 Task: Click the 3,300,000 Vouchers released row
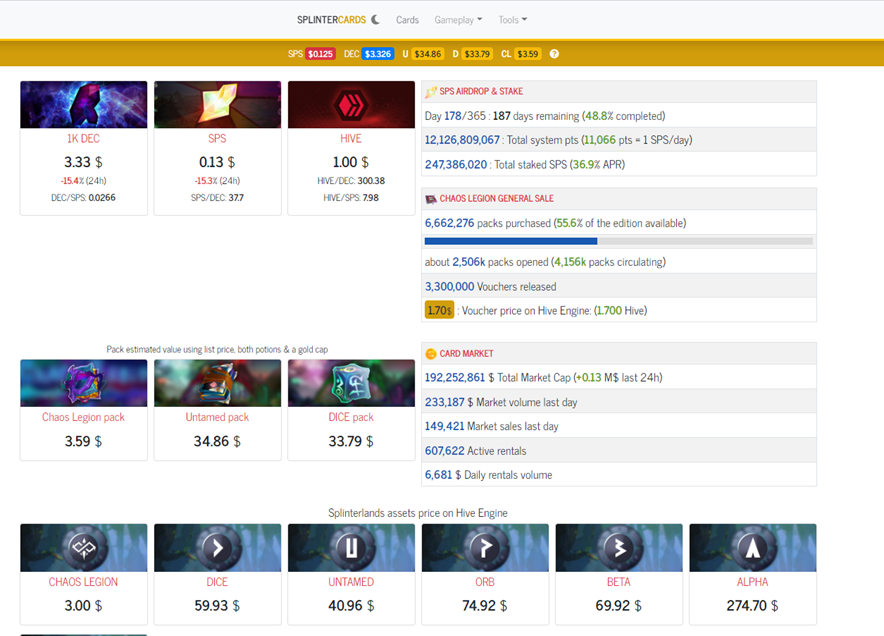click(618, 286)
